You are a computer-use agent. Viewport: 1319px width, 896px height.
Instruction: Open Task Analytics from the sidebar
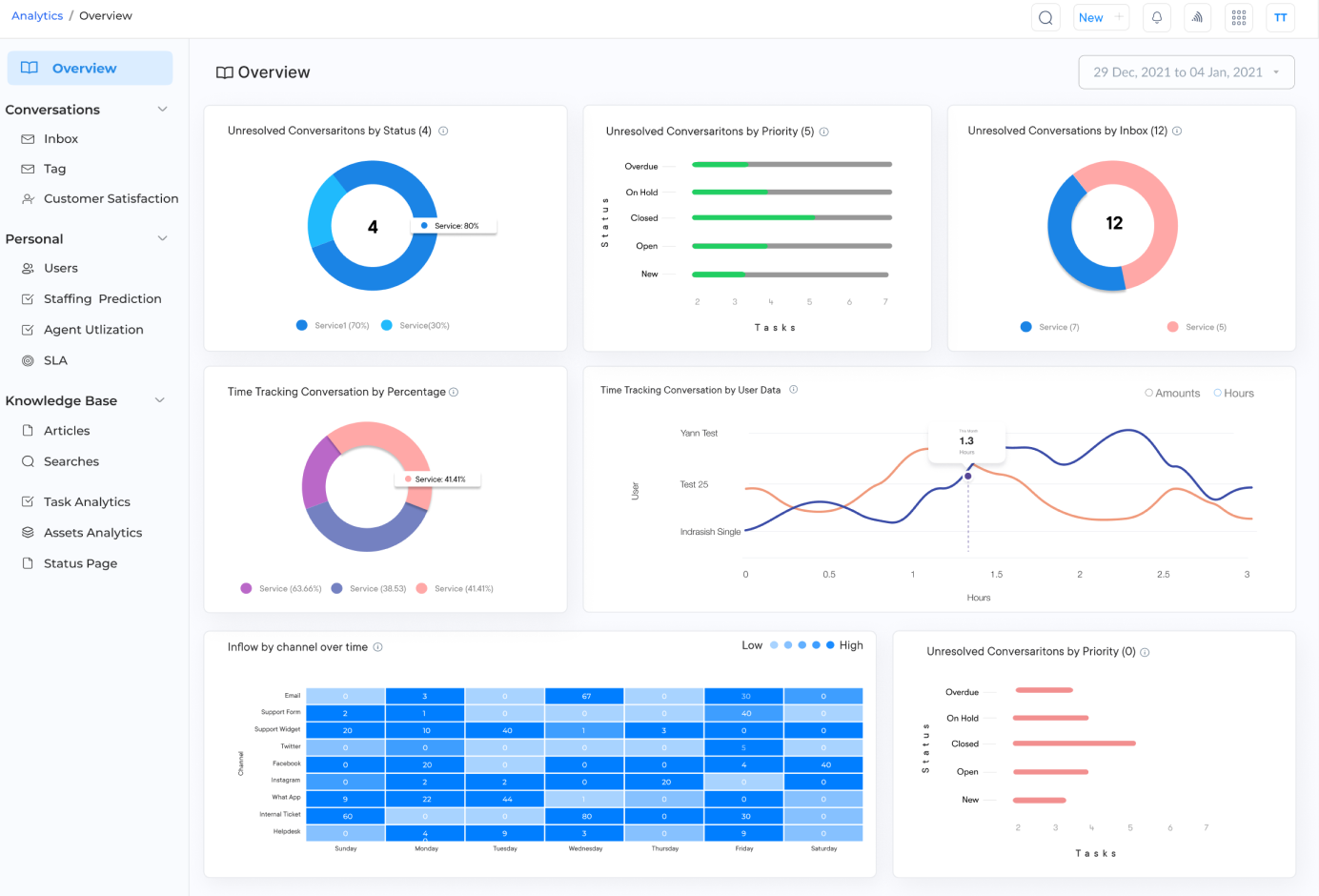tap(88, 501)
